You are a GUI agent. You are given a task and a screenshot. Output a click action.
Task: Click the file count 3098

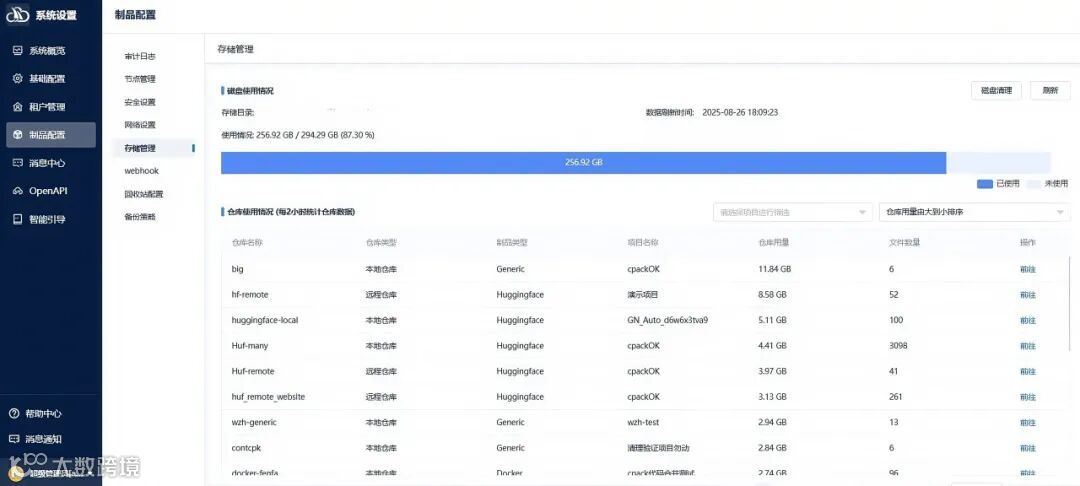[x=899, y=346]
